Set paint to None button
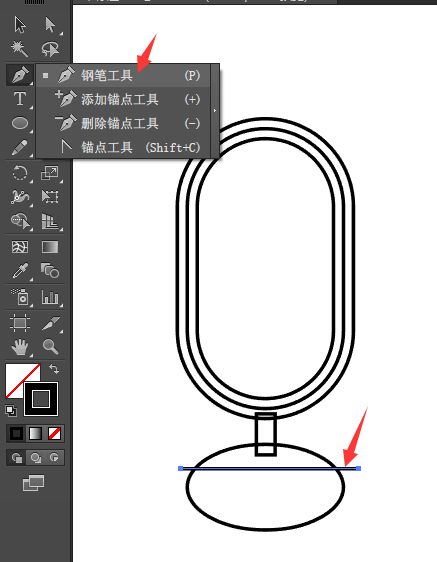Image resolution: width=437 pixels, height=562 pixels. [54, 434]
